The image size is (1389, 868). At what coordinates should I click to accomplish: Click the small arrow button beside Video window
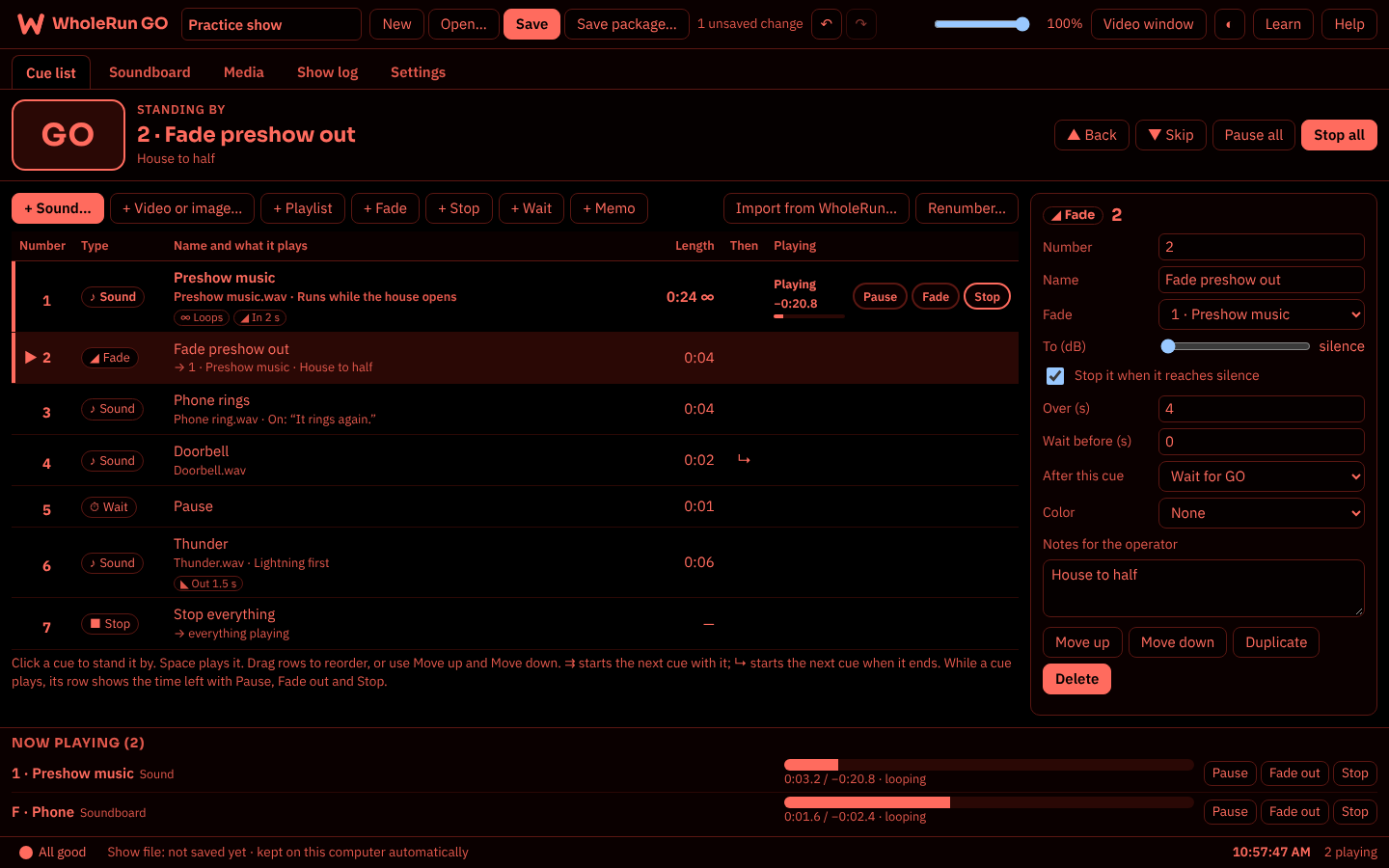1230,24
